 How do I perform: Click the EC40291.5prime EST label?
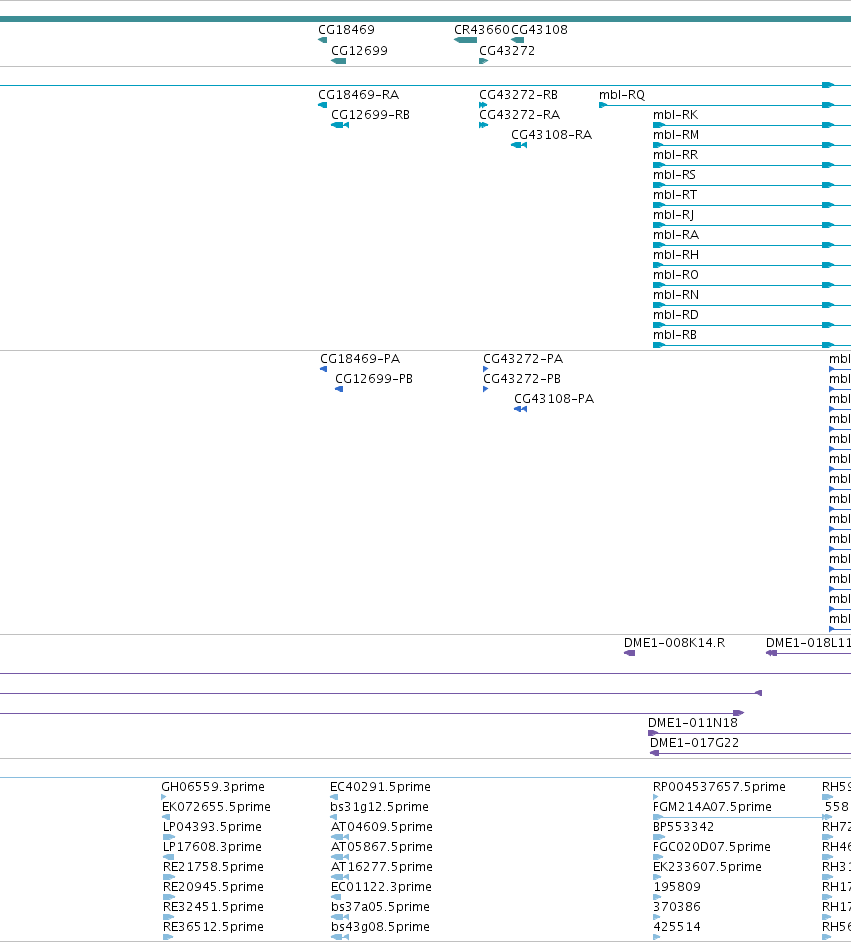click(x=380, y=787)
